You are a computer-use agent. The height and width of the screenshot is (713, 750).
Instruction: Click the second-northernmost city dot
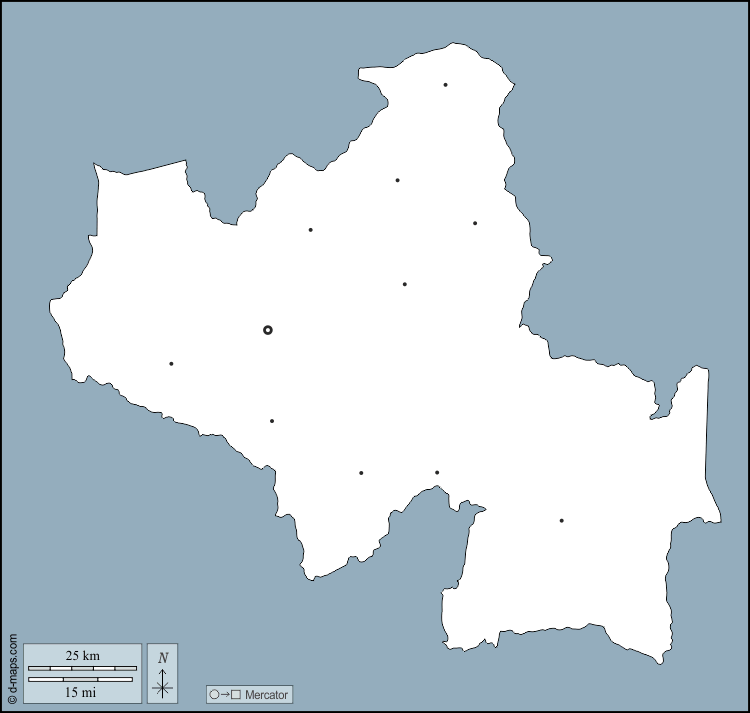[x=397, y=180]
